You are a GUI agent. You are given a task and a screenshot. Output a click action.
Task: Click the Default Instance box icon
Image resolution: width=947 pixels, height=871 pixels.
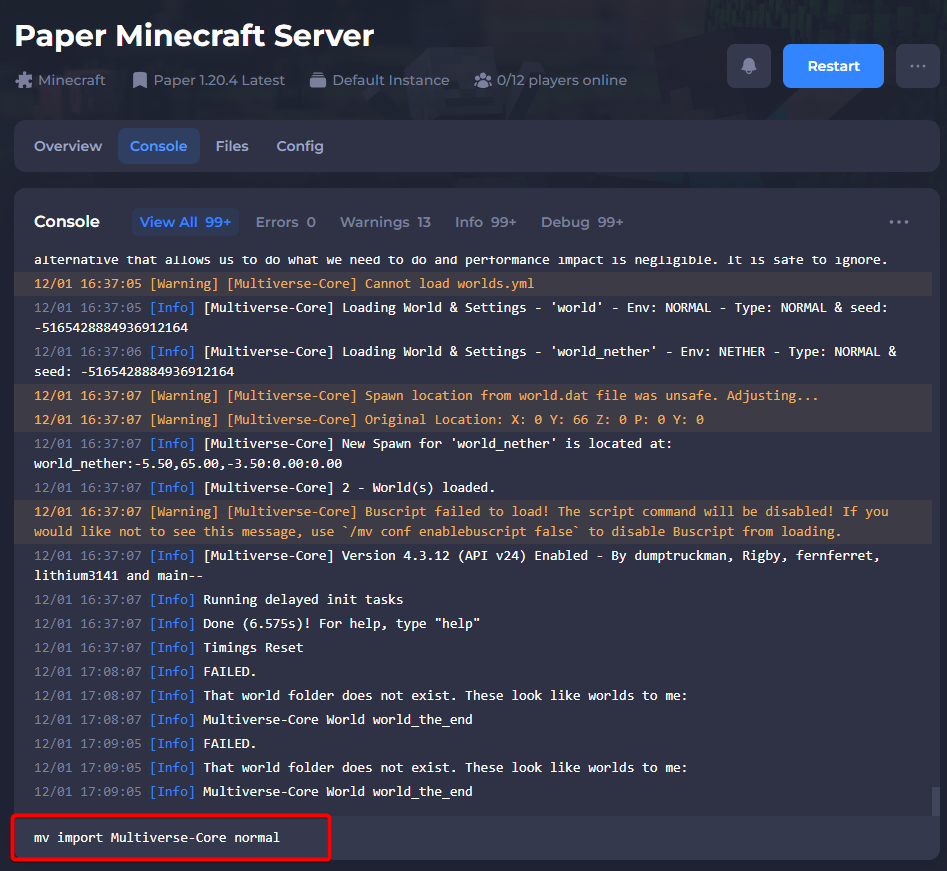[x=318, y=80]
